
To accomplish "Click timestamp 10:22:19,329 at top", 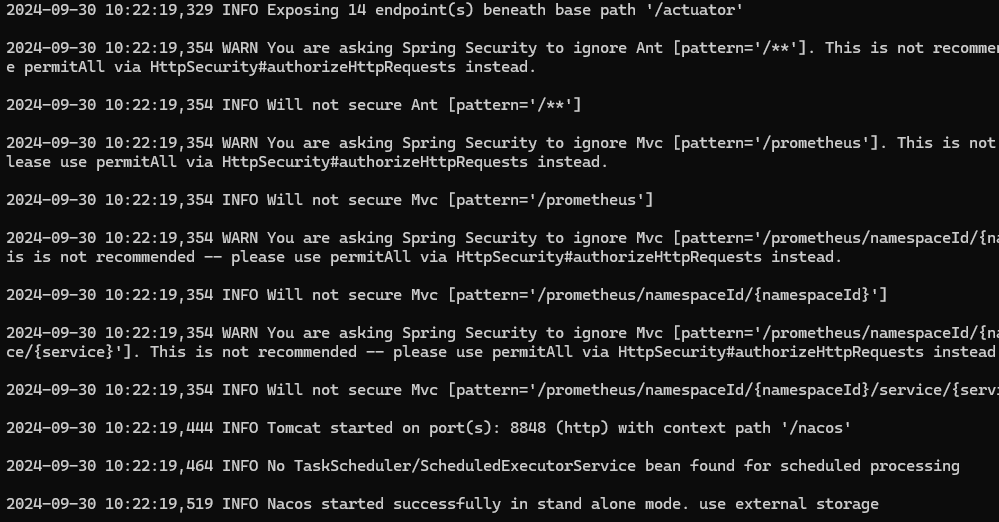I will pyautogui.click(x=159, y=10).
